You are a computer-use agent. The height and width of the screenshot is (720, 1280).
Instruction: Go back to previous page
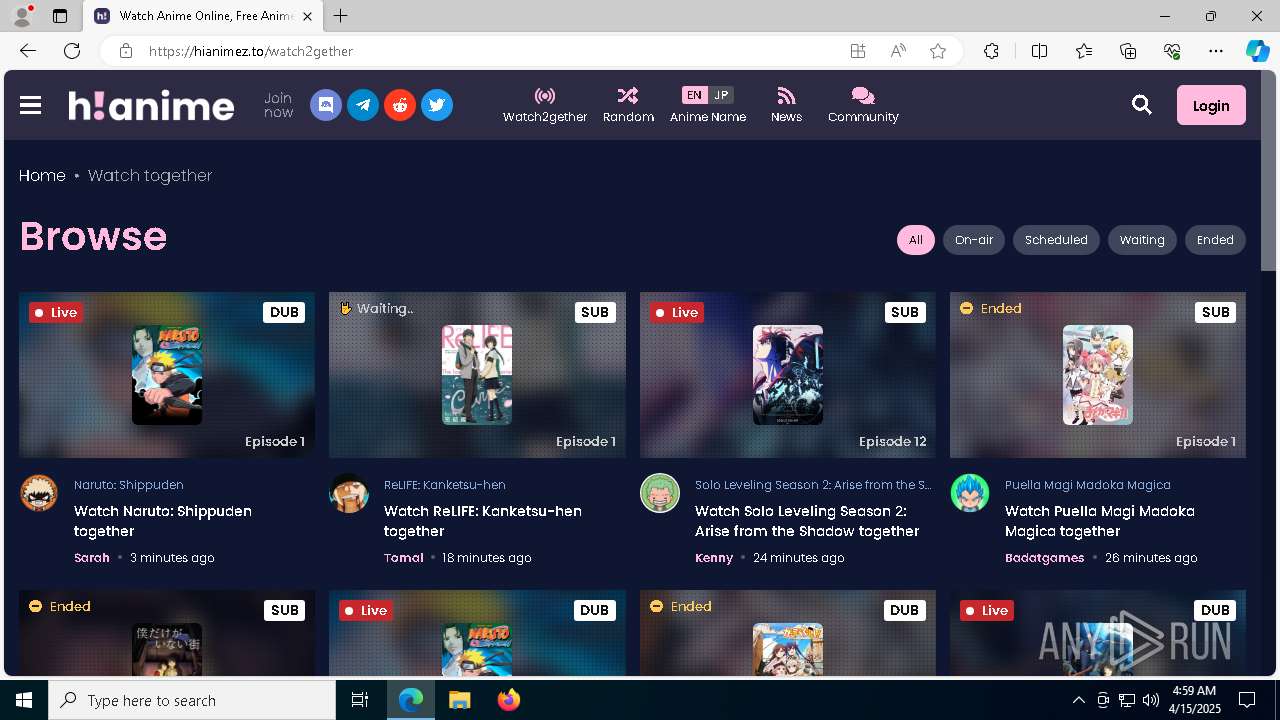(x=28, y=51)
